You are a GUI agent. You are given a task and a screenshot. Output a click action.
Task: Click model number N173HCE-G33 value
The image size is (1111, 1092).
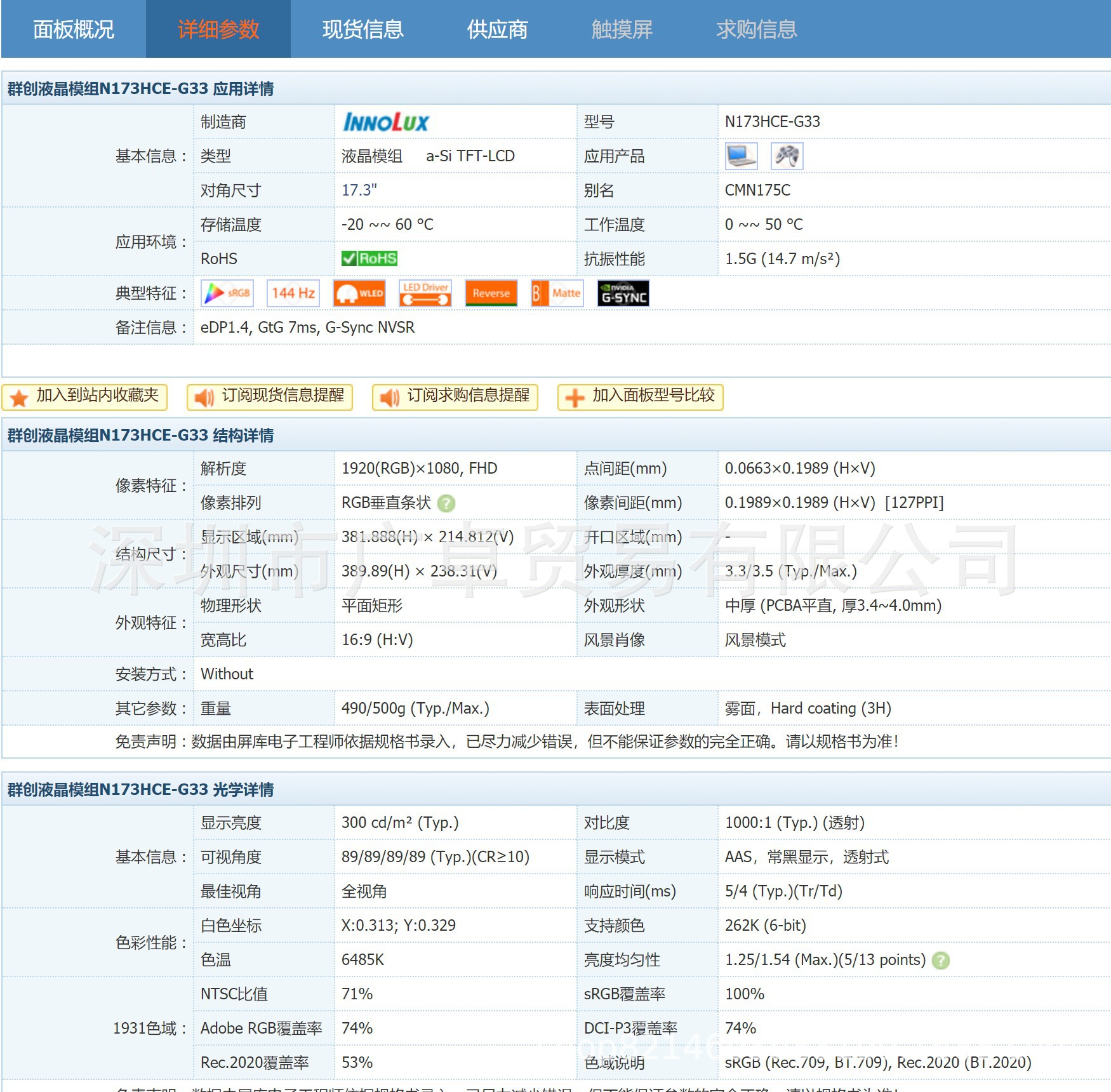coord(773,122)
